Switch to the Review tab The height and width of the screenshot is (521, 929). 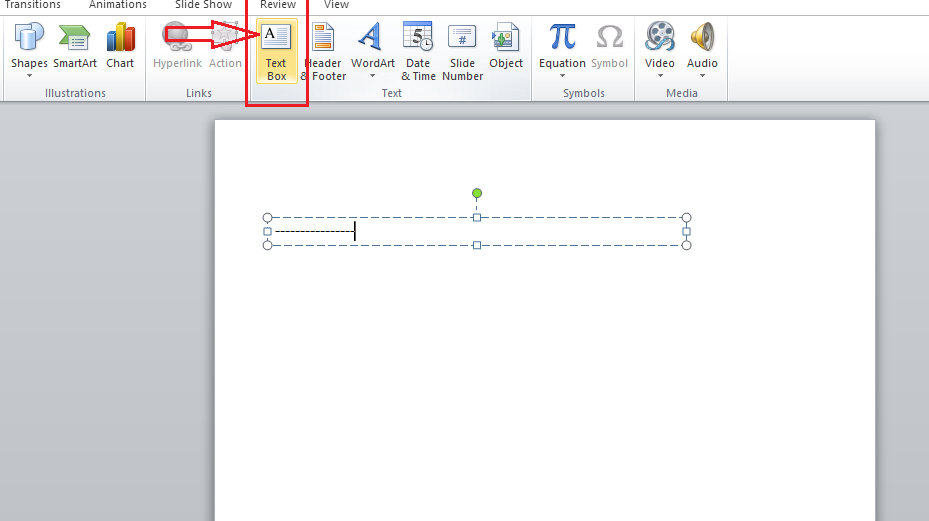click(x=277, y=5)
